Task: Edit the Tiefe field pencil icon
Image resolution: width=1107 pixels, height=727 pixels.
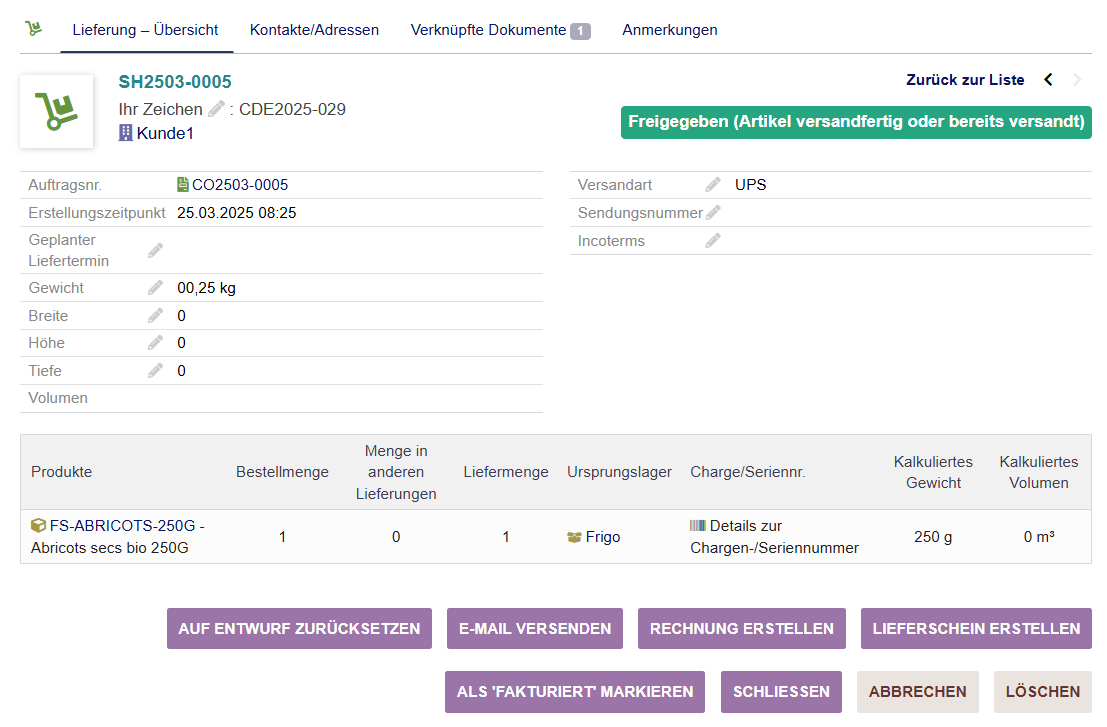Action: (x=155, y=371)
